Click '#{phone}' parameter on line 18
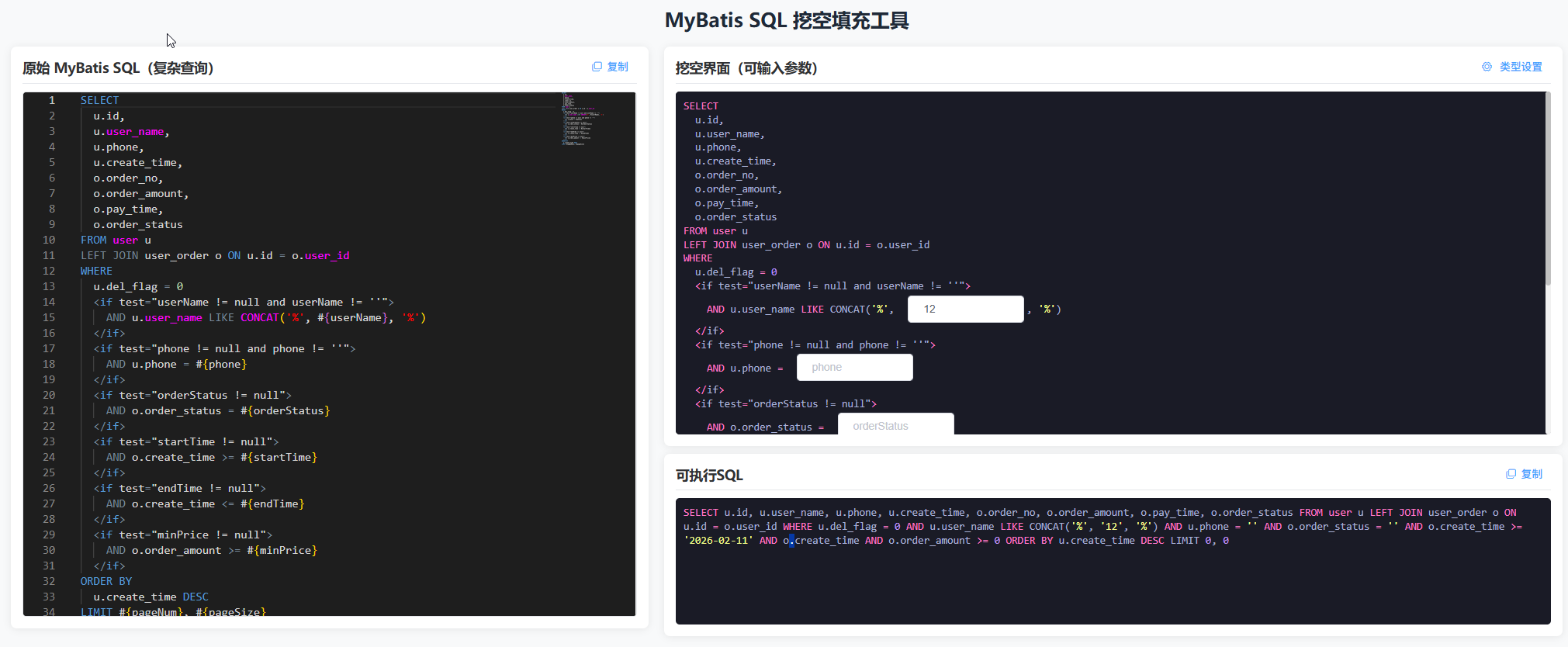Image resolution: width=1568 pixels, height=647 pixels. coord(221,364)
